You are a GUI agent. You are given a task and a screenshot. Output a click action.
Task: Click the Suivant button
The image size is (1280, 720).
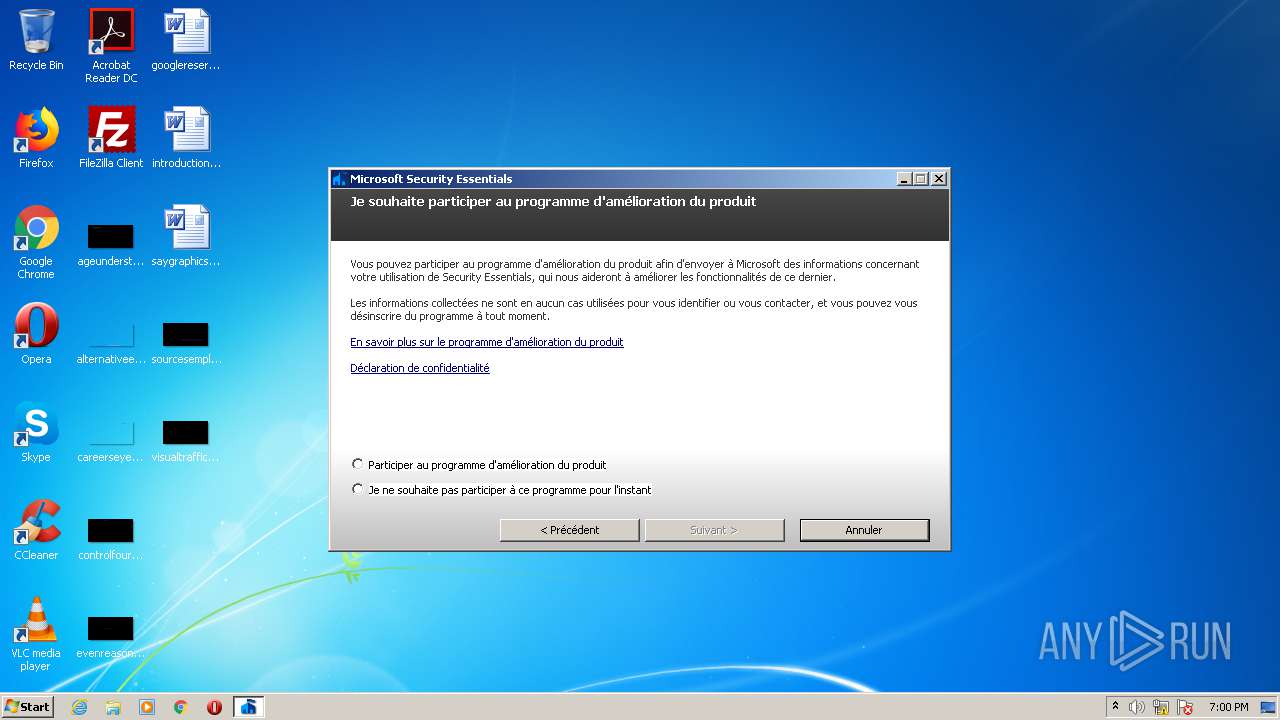pos(714,530)
